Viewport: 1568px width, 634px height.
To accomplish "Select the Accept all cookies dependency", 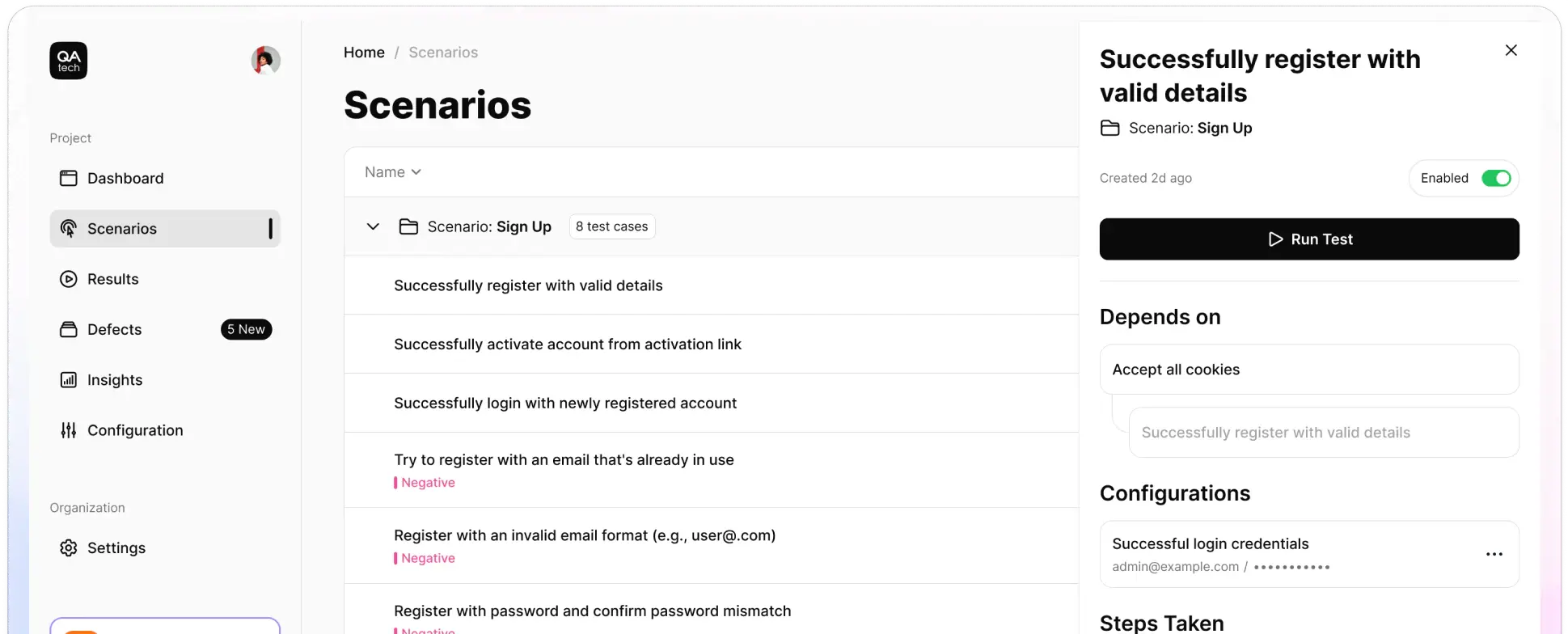I will coord(1308,370).
